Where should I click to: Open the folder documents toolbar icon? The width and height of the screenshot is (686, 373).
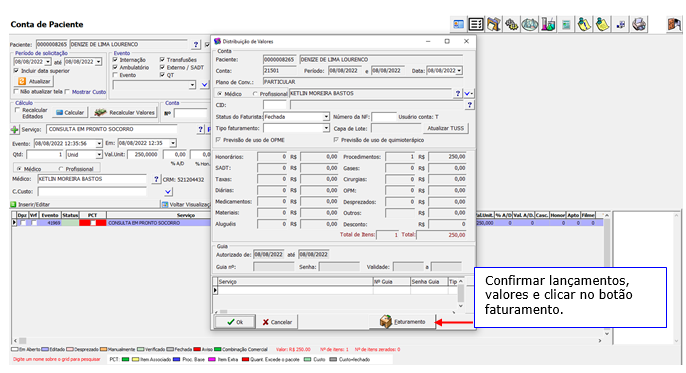coord(494,24)
